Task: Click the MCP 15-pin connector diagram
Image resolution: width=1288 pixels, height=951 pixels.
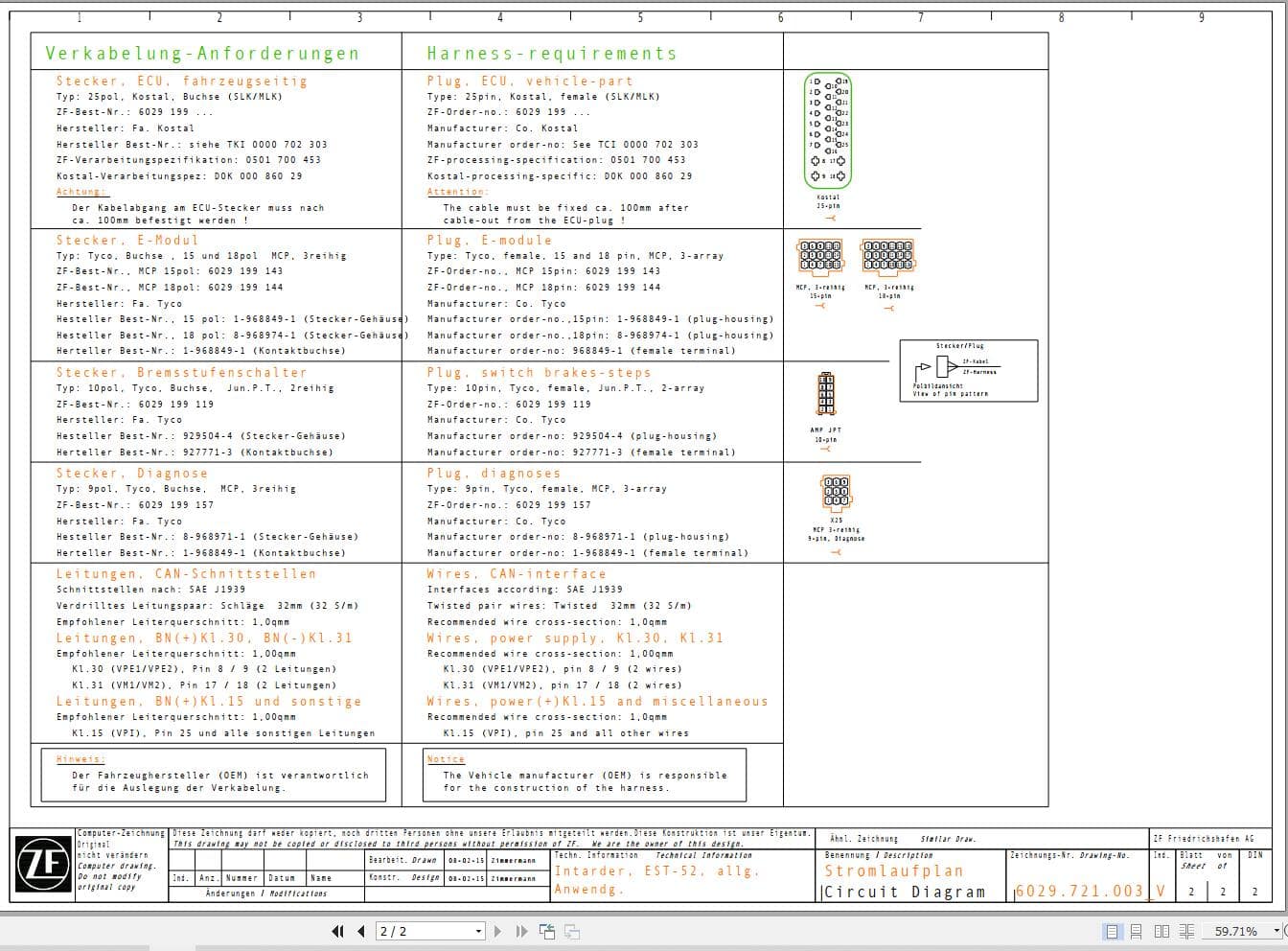Action: [x=819, y=258]
